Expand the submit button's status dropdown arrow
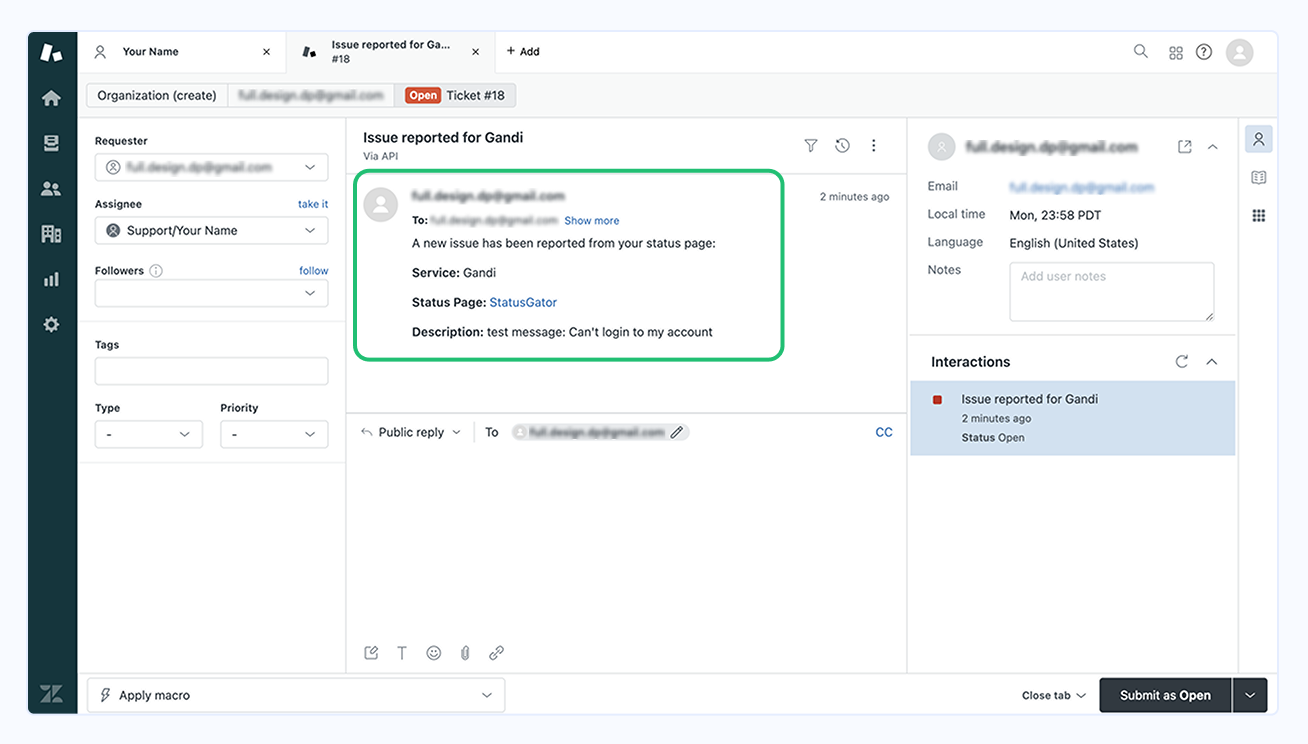The image size is (1308, 744). coord(1250,694)
